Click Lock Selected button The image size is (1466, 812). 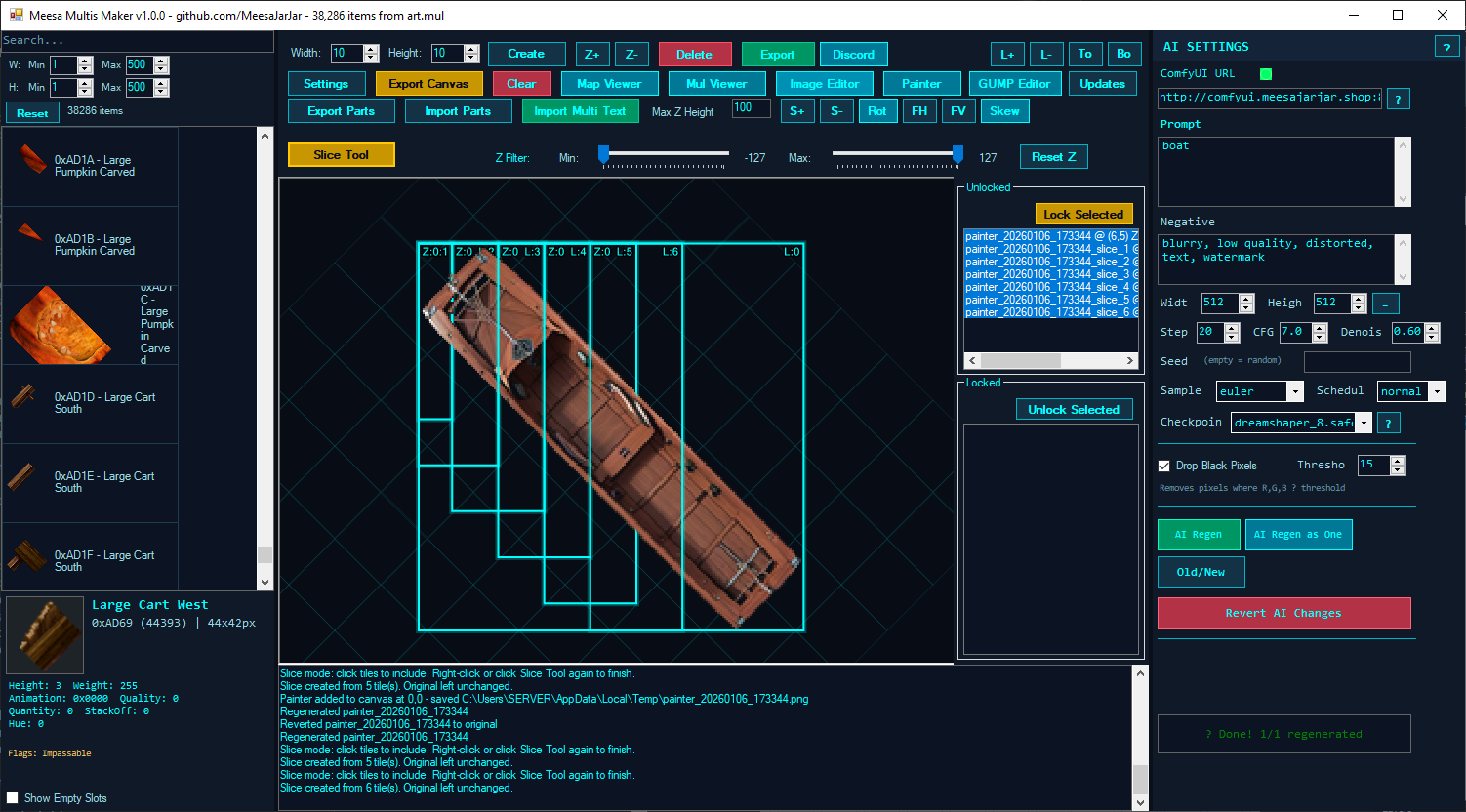tap(1083, 215)
